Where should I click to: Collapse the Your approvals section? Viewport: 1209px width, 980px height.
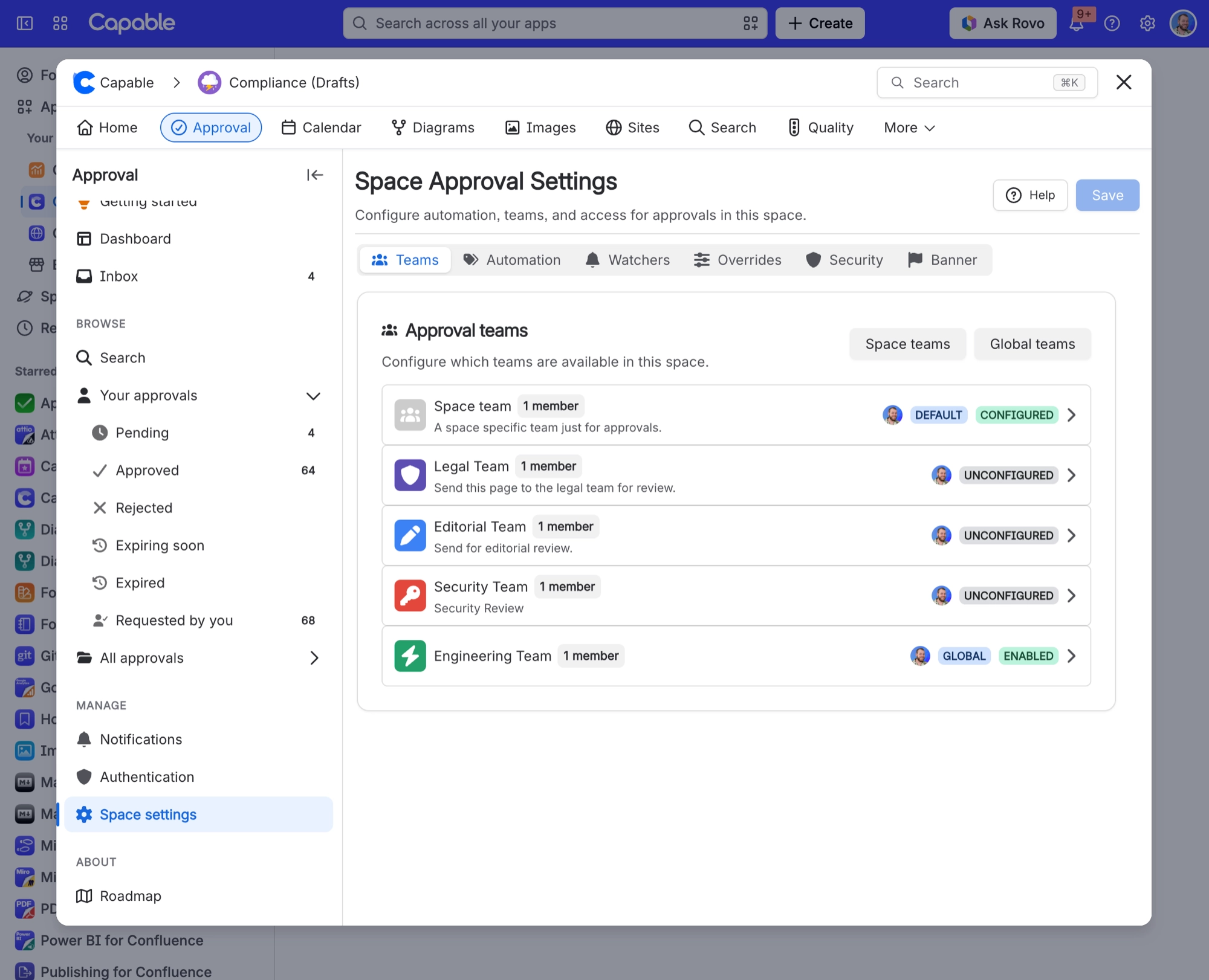313,396
